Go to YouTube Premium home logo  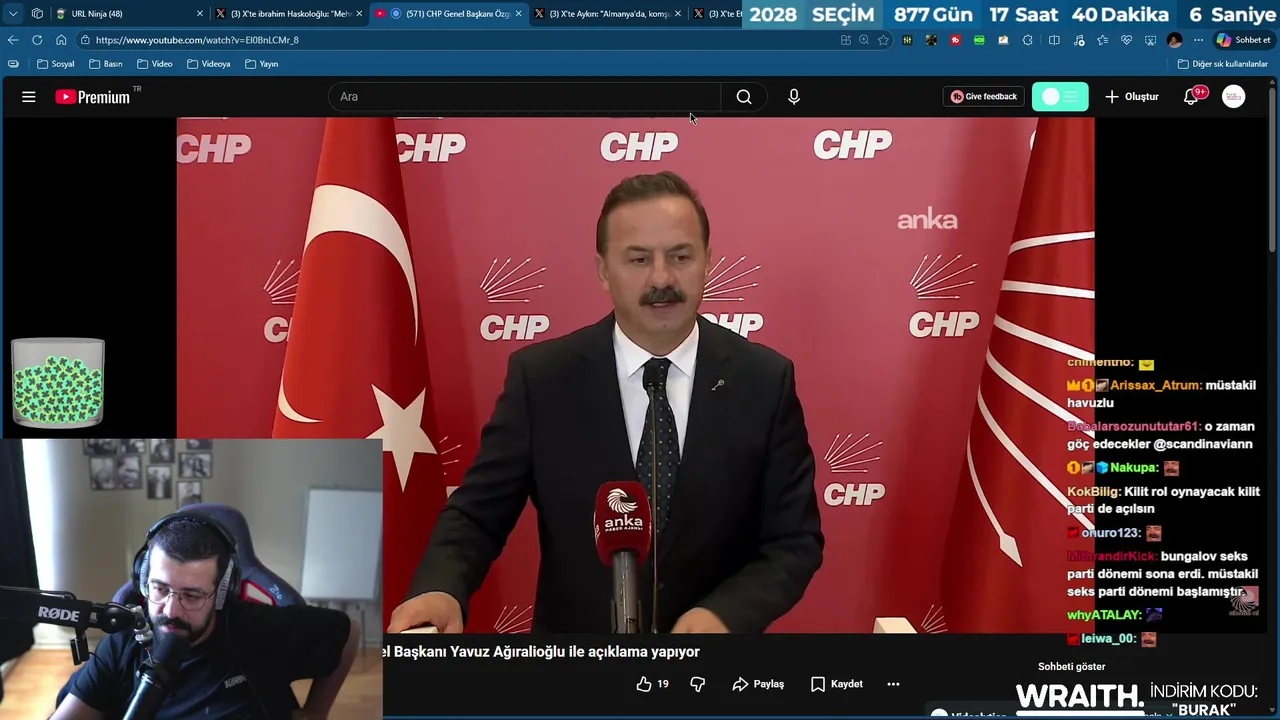pyautogui.click(x=93, y=97)
